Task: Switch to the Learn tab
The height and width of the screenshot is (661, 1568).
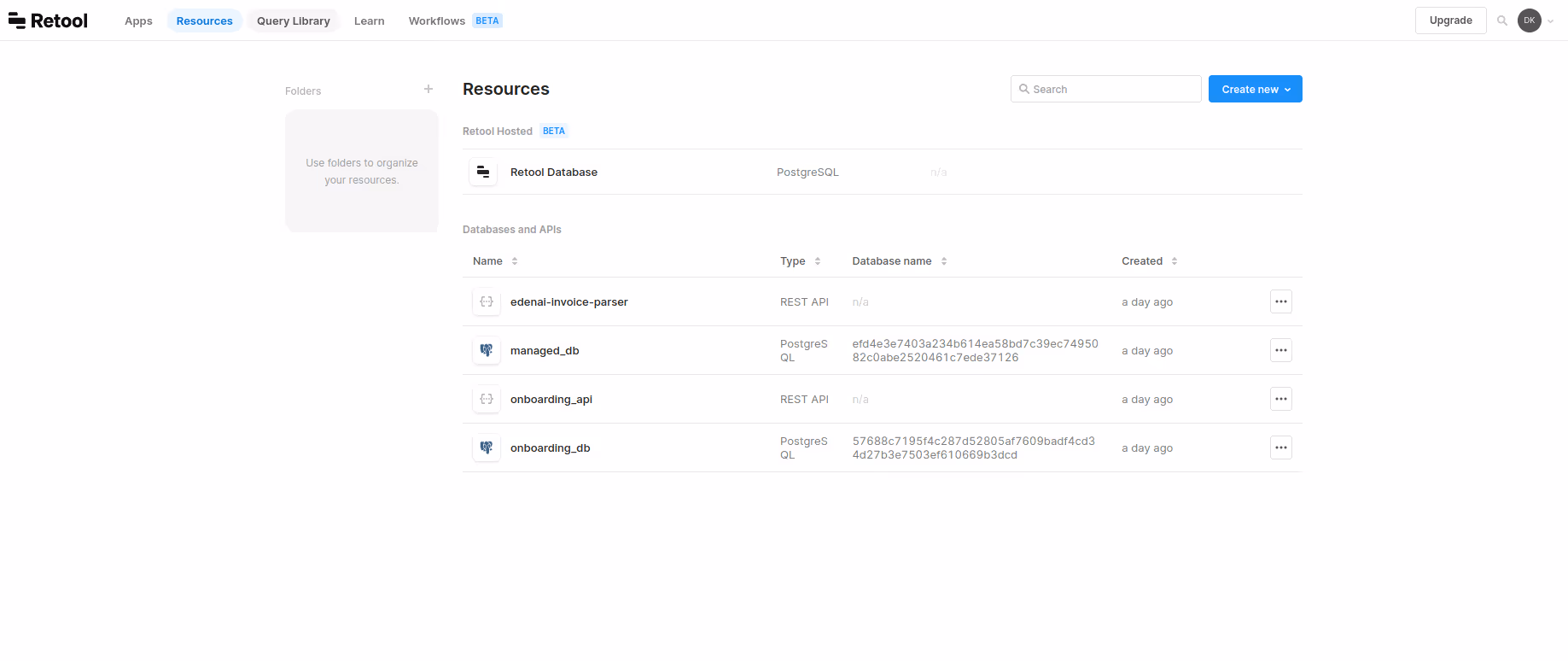Action: 370,20
